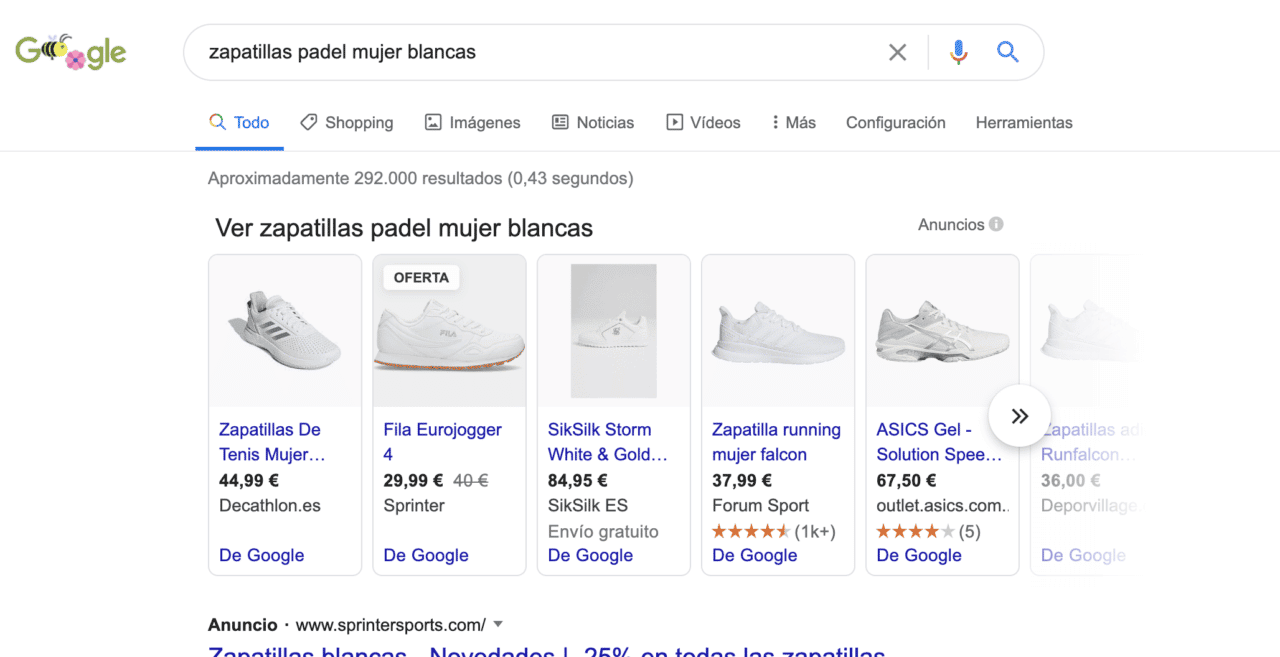Click the Imágenes picture icon
Image resolution: width=1280 pixels, height=657 pixels.
click(x=432, y=121)
